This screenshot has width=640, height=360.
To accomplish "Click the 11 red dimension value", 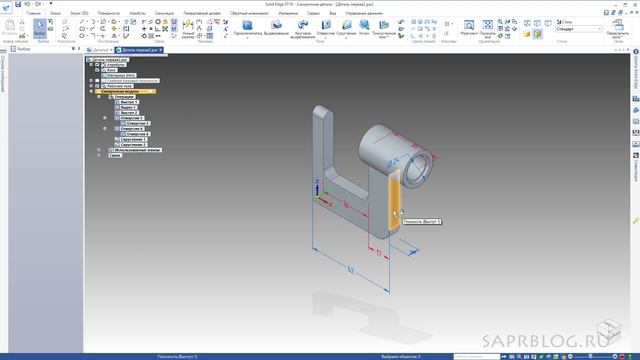I will click(x=378, y=253).
